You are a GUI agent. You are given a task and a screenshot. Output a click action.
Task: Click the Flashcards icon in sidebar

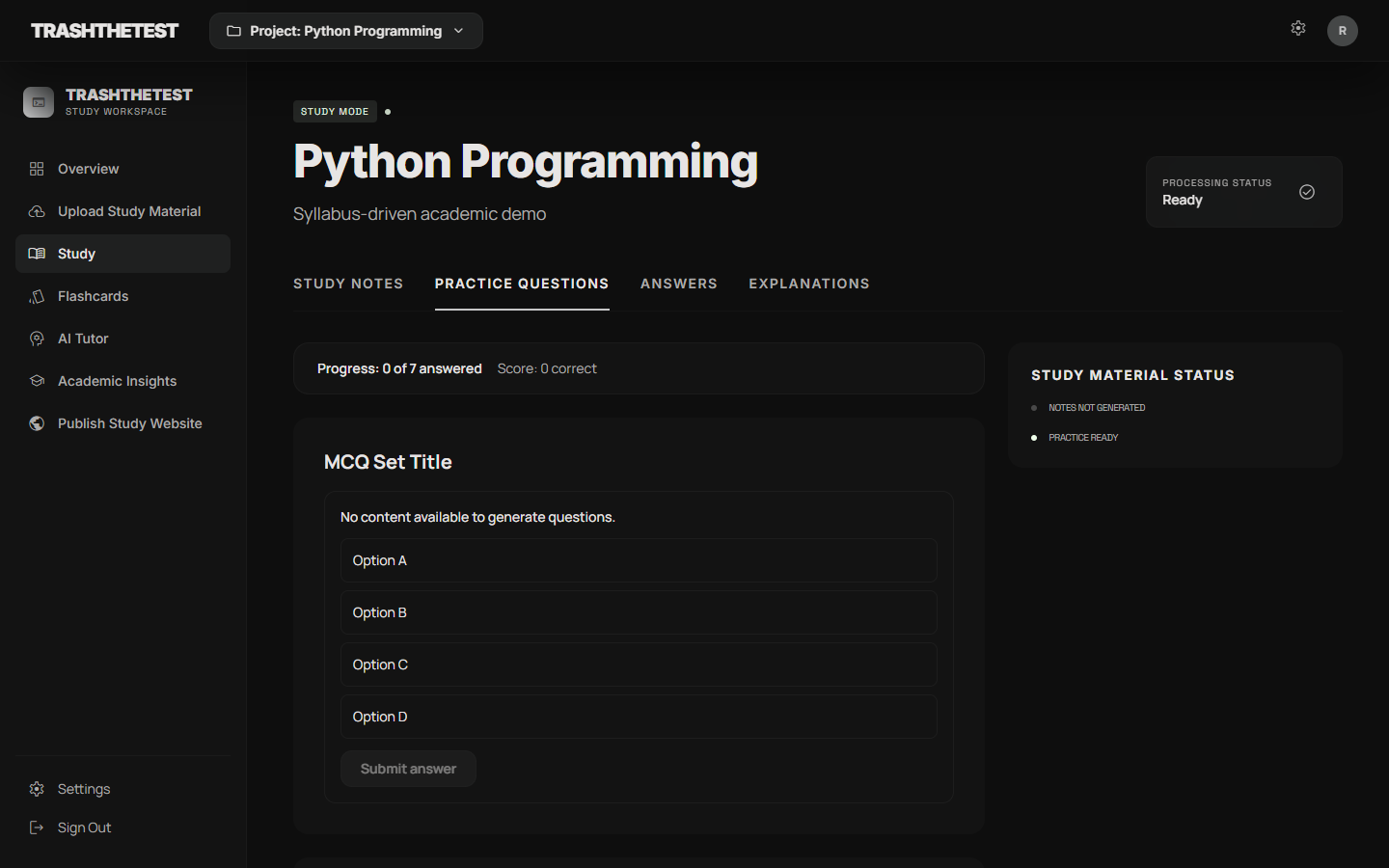point(37,296)
